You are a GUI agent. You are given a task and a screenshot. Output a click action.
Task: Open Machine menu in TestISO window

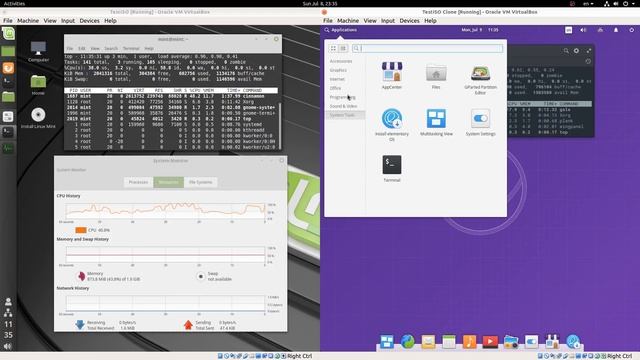pyautogui.click(x=28, y=20)
